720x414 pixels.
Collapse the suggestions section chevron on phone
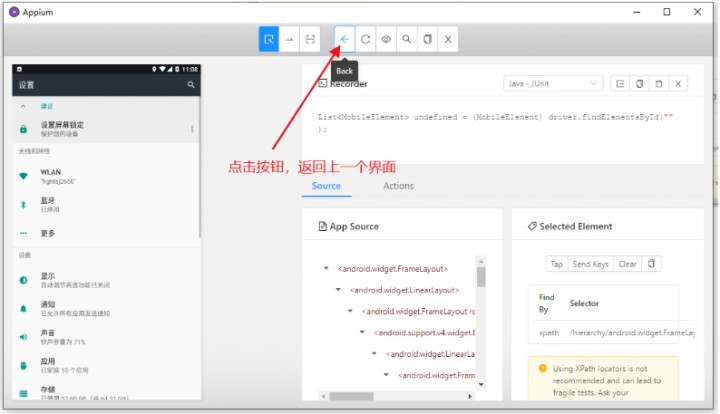pyautogui.click(x=23, y=106)
